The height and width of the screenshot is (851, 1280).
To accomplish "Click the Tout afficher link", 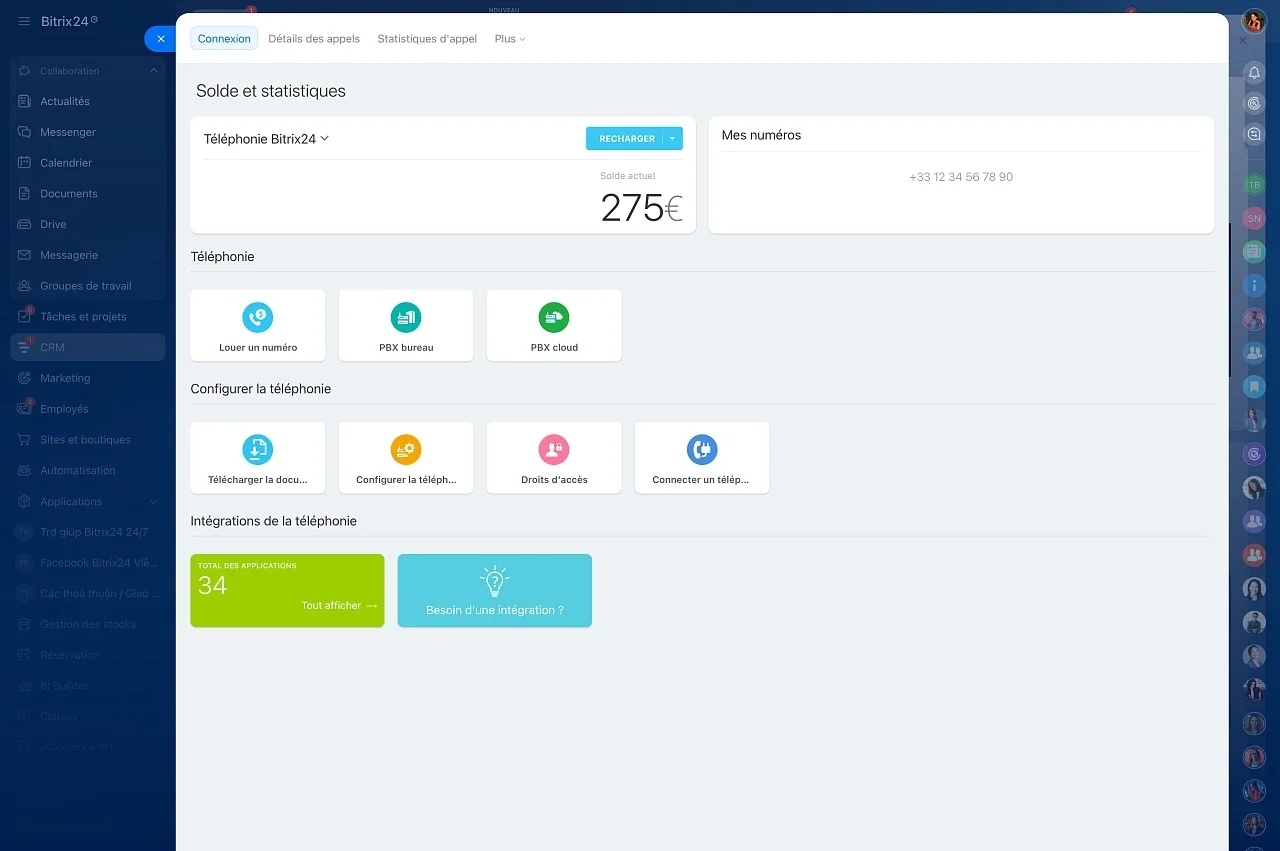I will [339, 606].
